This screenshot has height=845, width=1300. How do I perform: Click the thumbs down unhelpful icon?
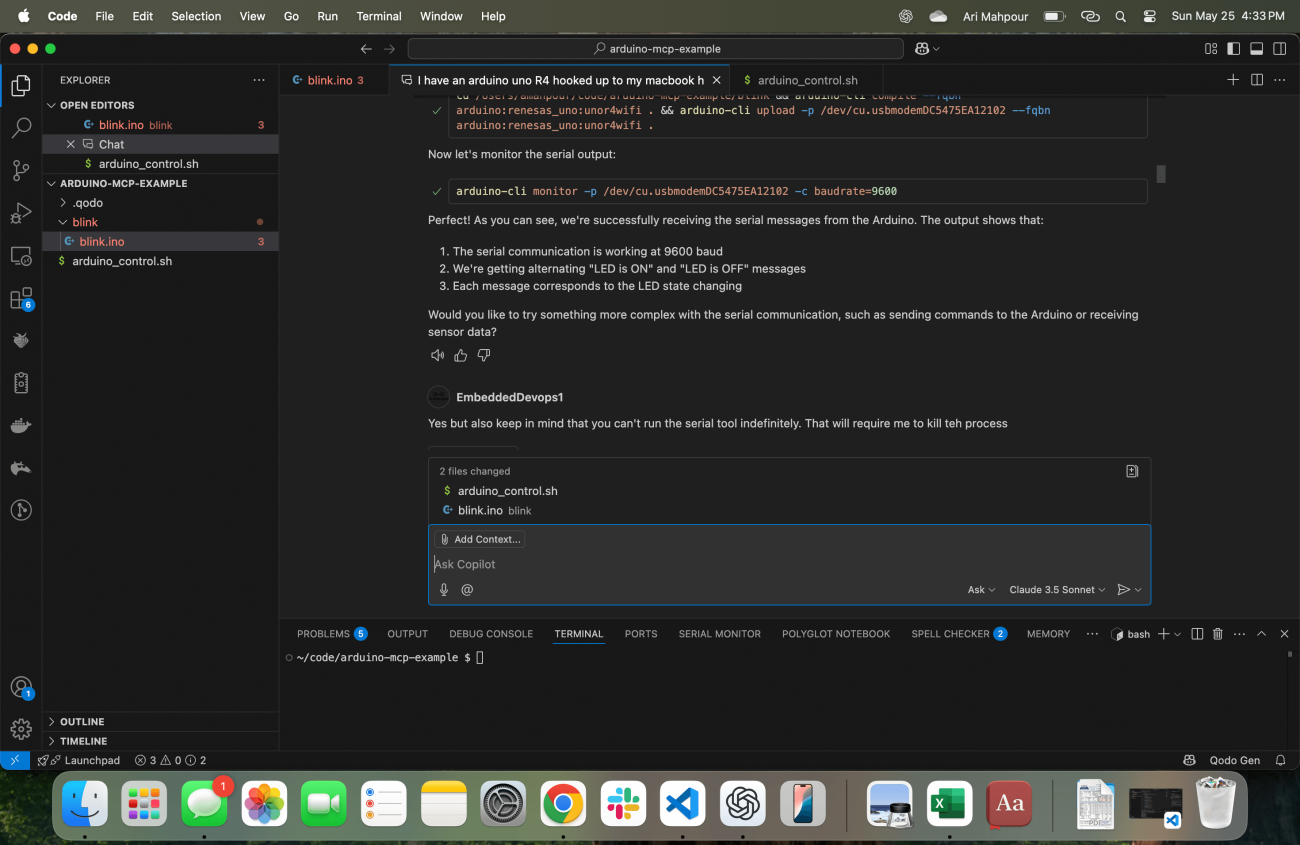coord(484,355)
